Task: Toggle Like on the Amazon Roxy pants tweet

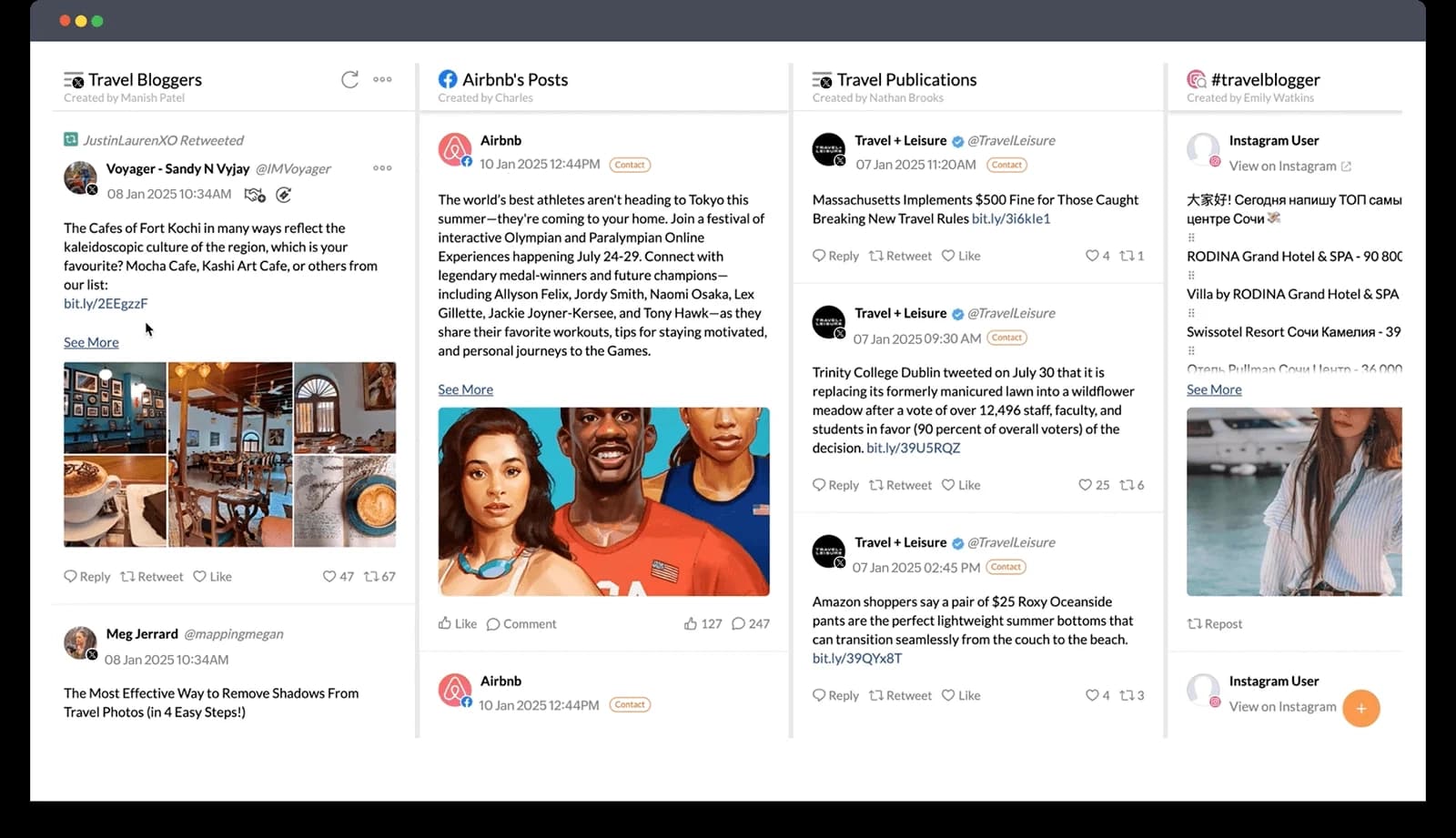Action: pos(960,695)
